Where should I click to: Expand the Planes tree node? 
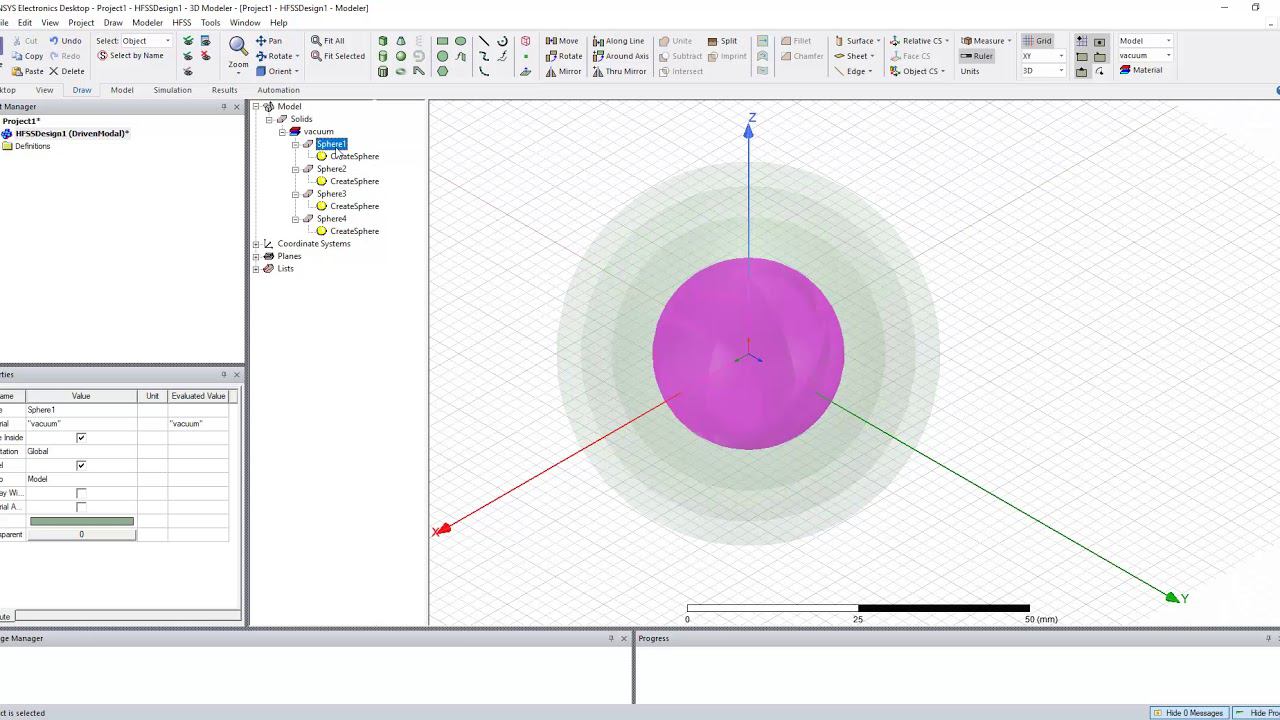point(256,256)
